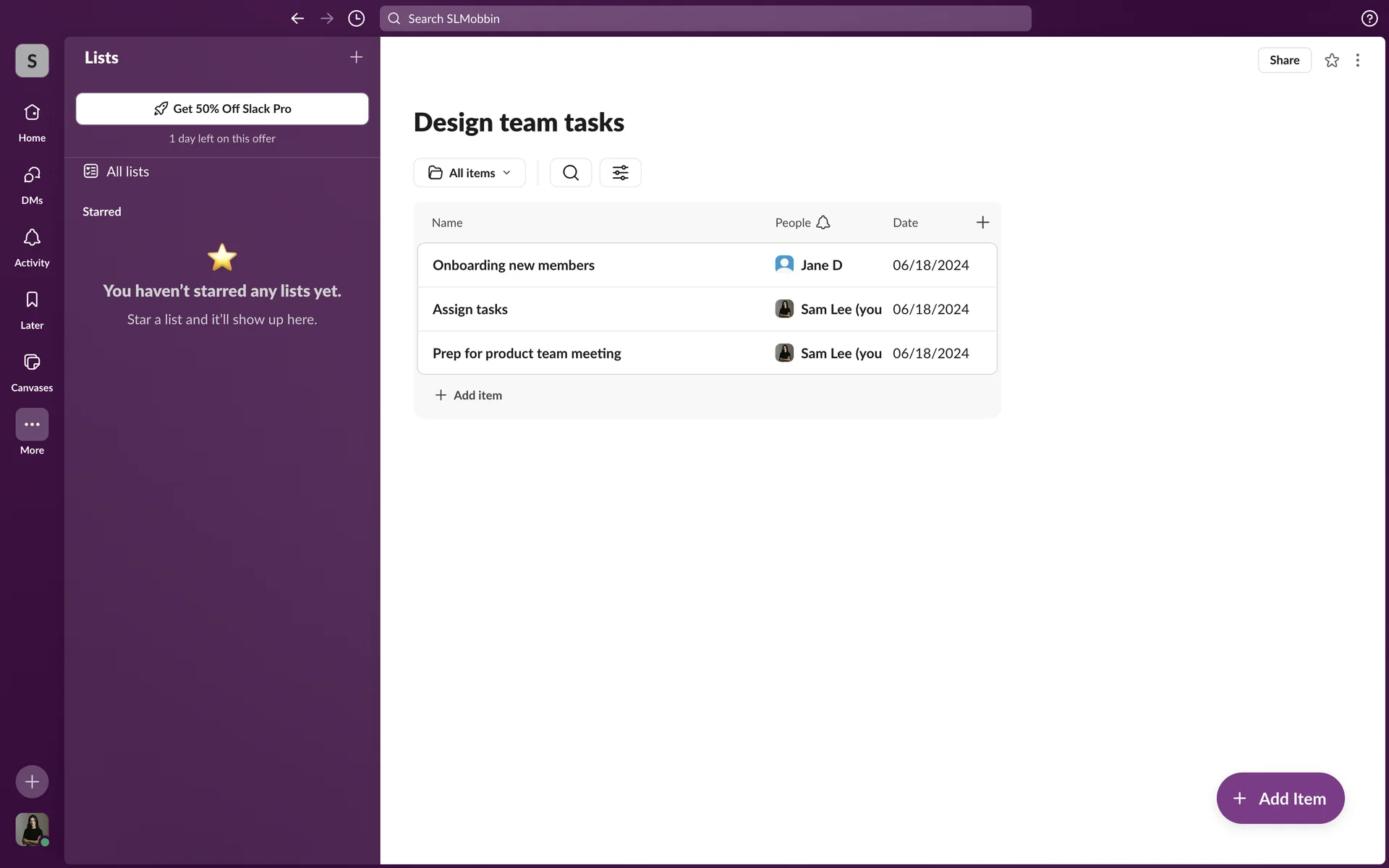Open the filter sliders icon
Screen dimensions: 1389x868
(620, 173)
